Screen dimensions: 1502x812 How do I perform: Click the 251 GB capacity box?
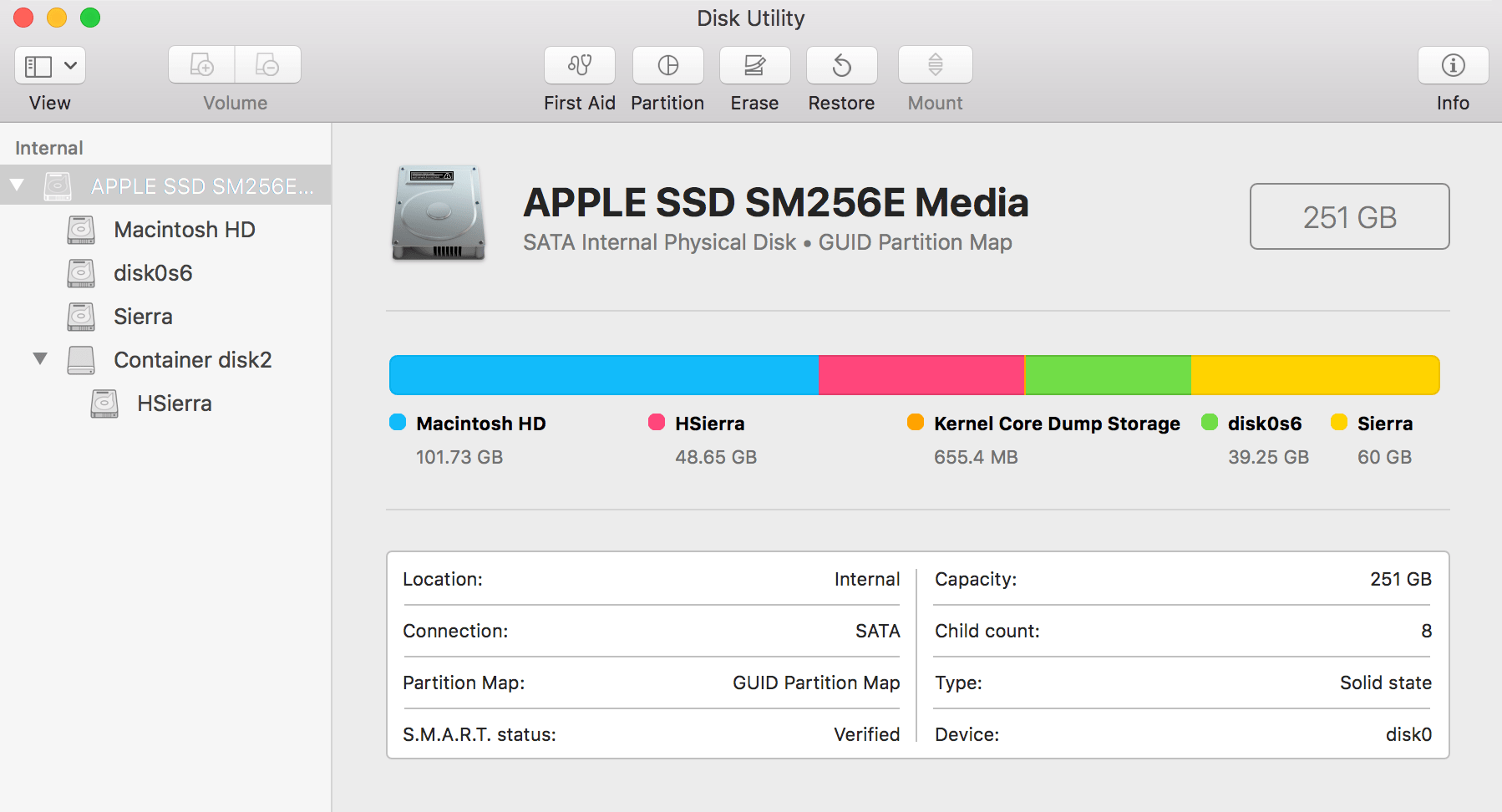pos(1350,216)
